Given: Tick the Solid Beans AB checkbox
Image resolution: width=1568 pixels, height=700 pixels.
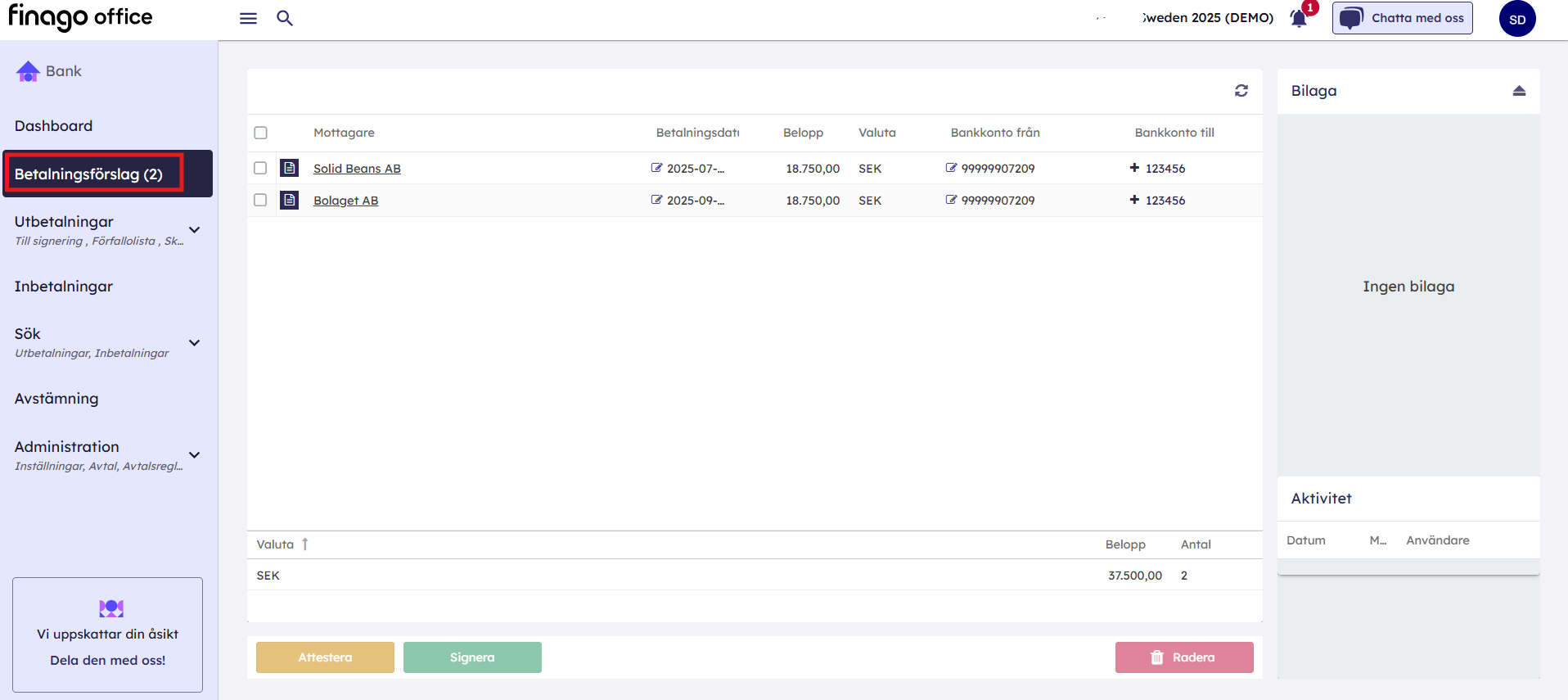Looking at the screenshot, I should click(x=260, y=168).
